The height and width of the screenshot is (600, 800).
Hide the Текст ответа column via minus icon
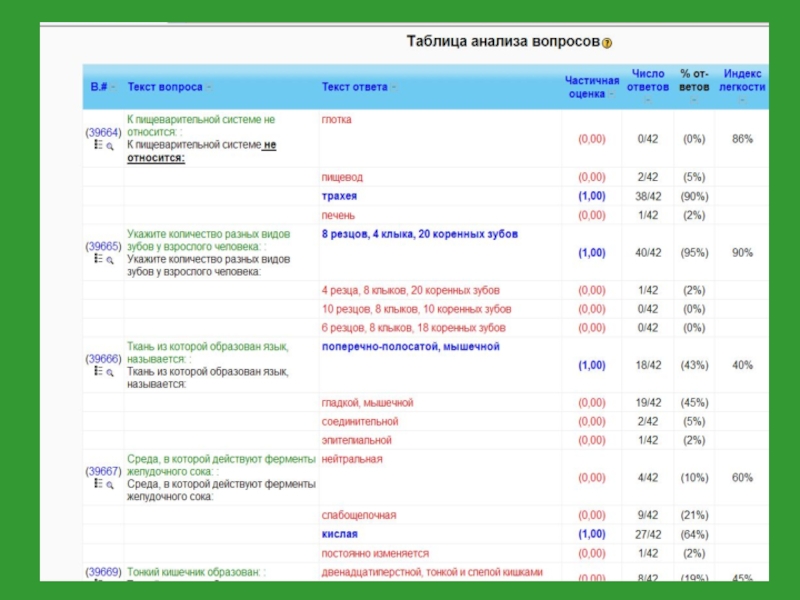coord(393,87)
